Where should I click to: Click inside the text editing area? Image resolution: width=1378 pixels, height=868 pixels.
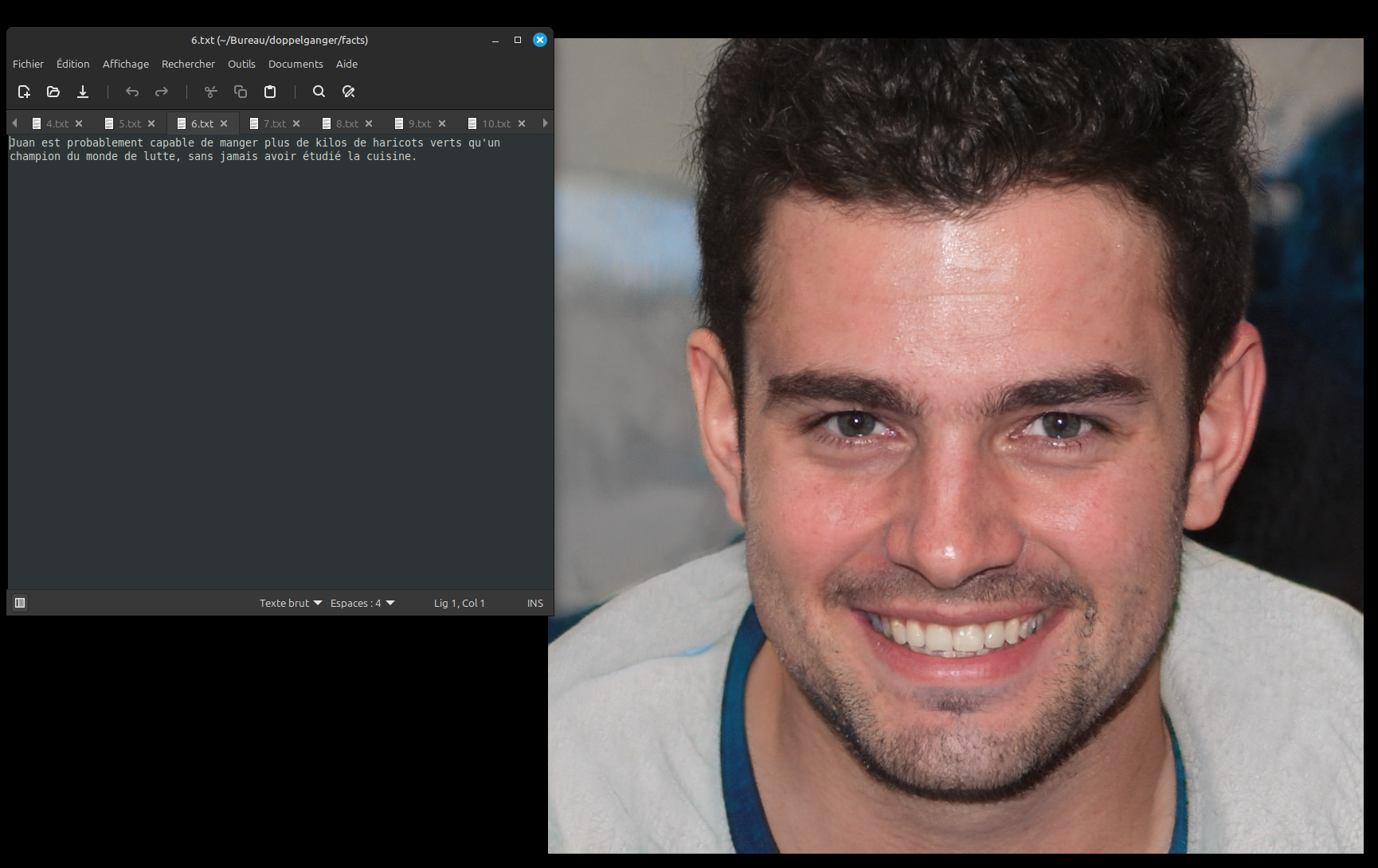click(x=279, y=358)
